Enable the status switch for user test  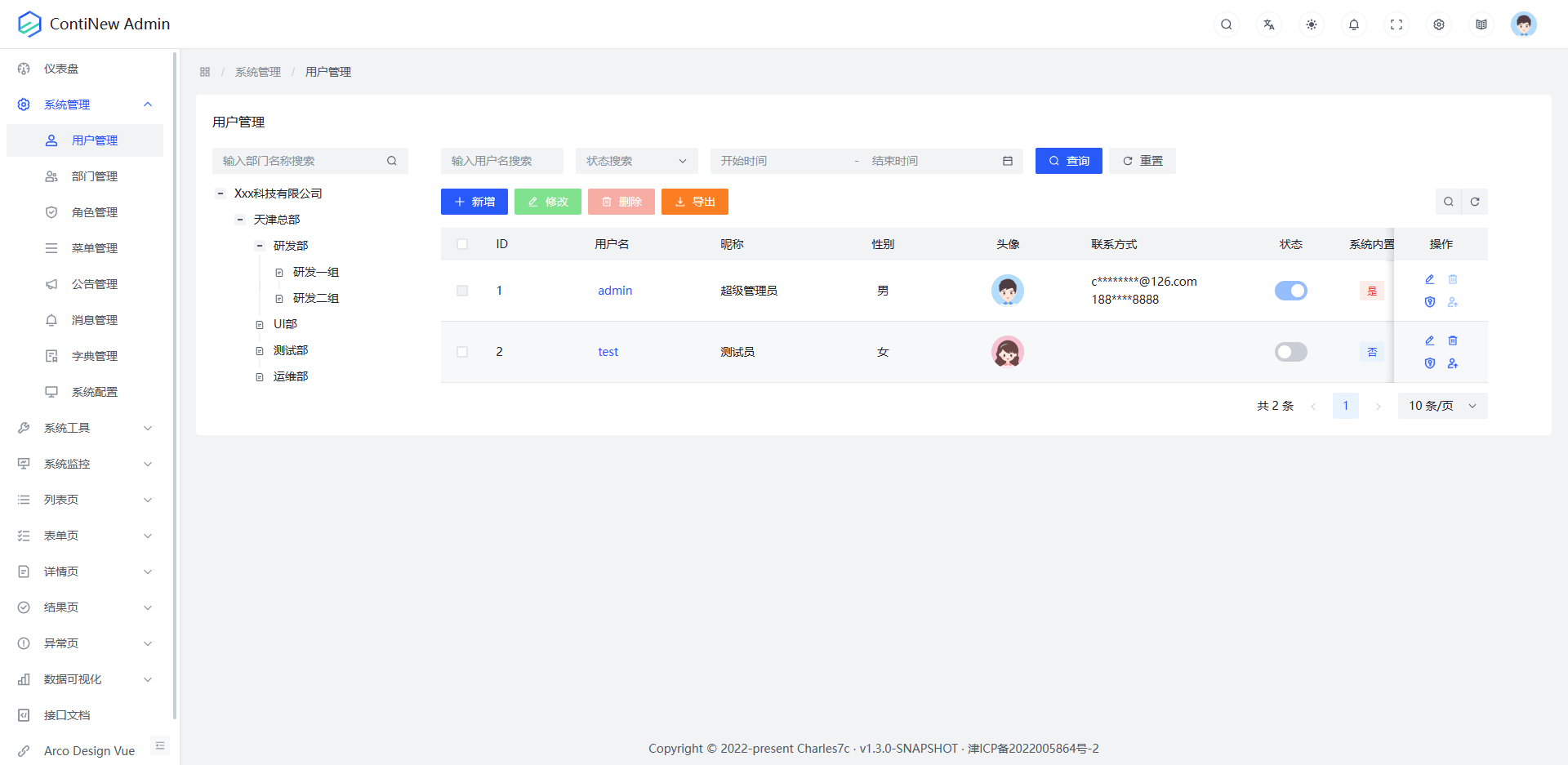(x=1290, y=352)
